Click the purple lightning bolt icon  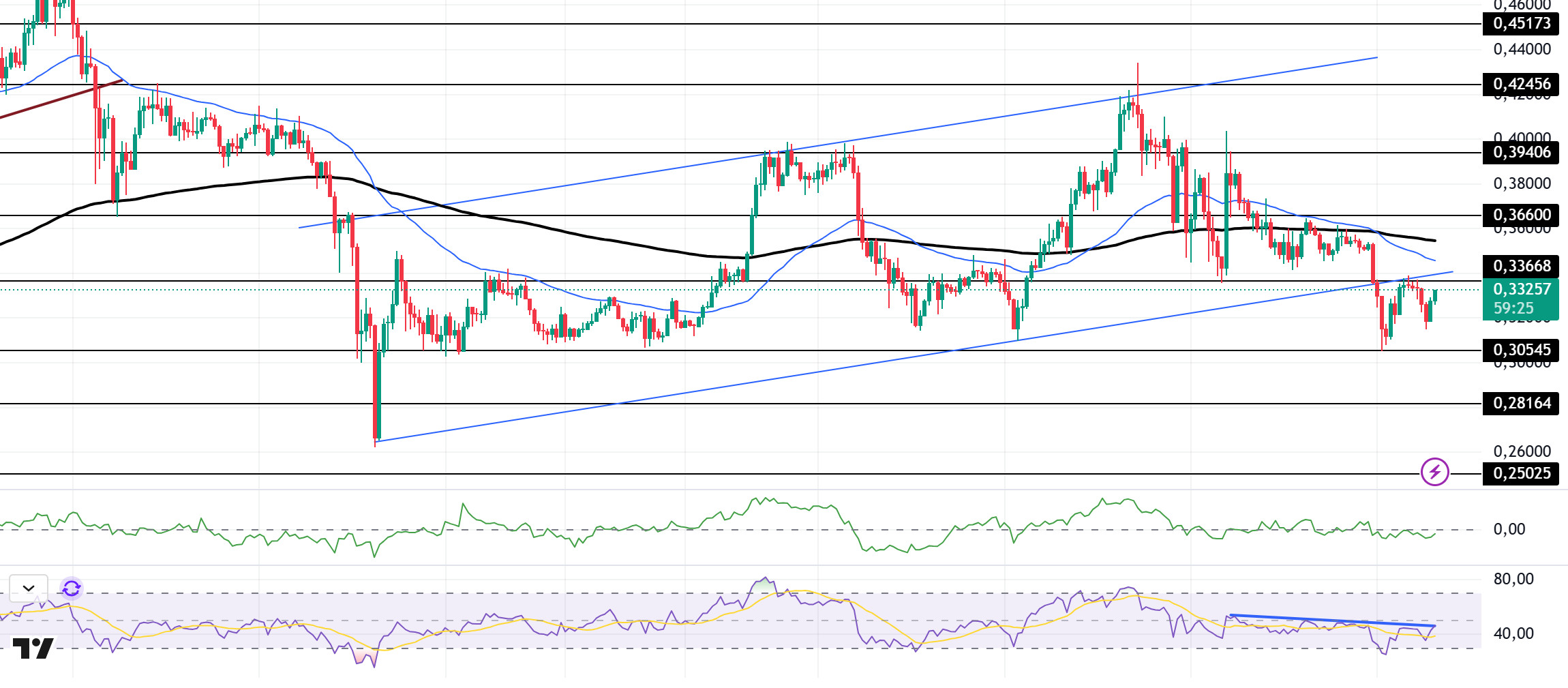click(x=1435, y=472)
